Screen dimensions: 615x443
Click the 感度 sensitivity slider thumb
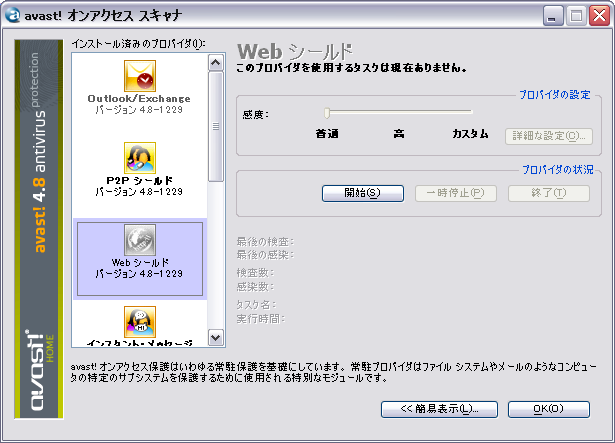327,113
